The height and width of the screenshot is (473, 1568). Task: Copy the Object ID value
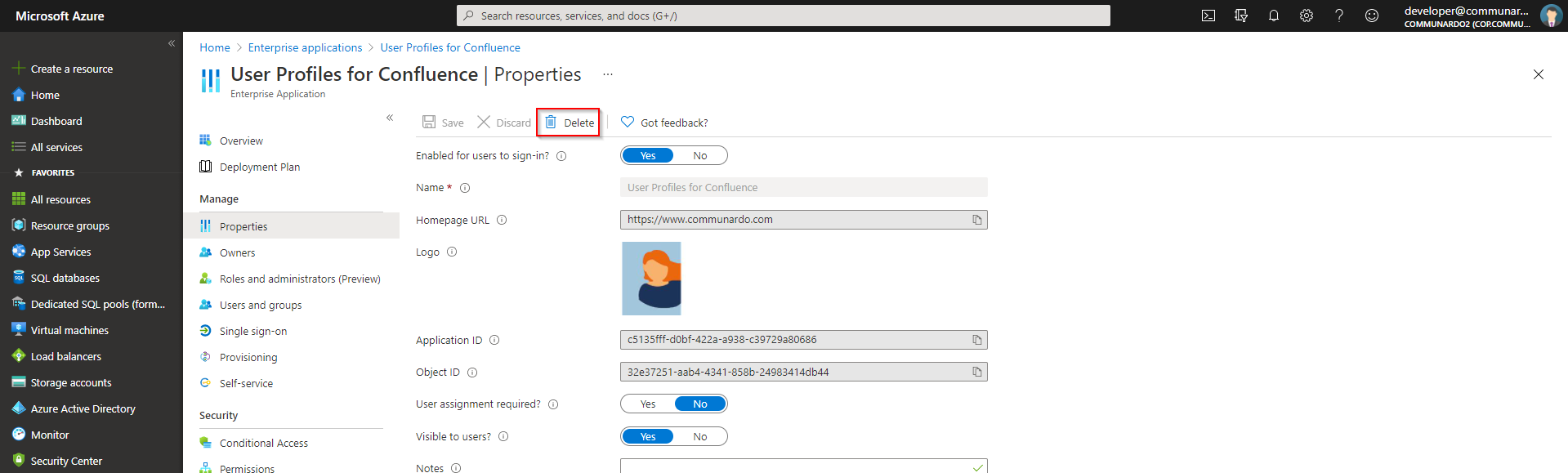tap(977, 372)
